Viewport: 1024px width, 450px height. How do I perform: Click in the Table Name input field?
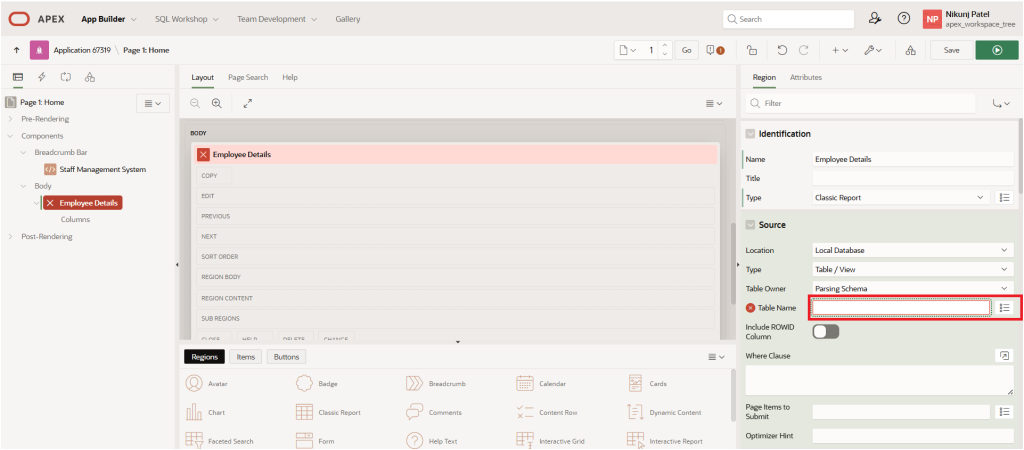click(900, 308)
